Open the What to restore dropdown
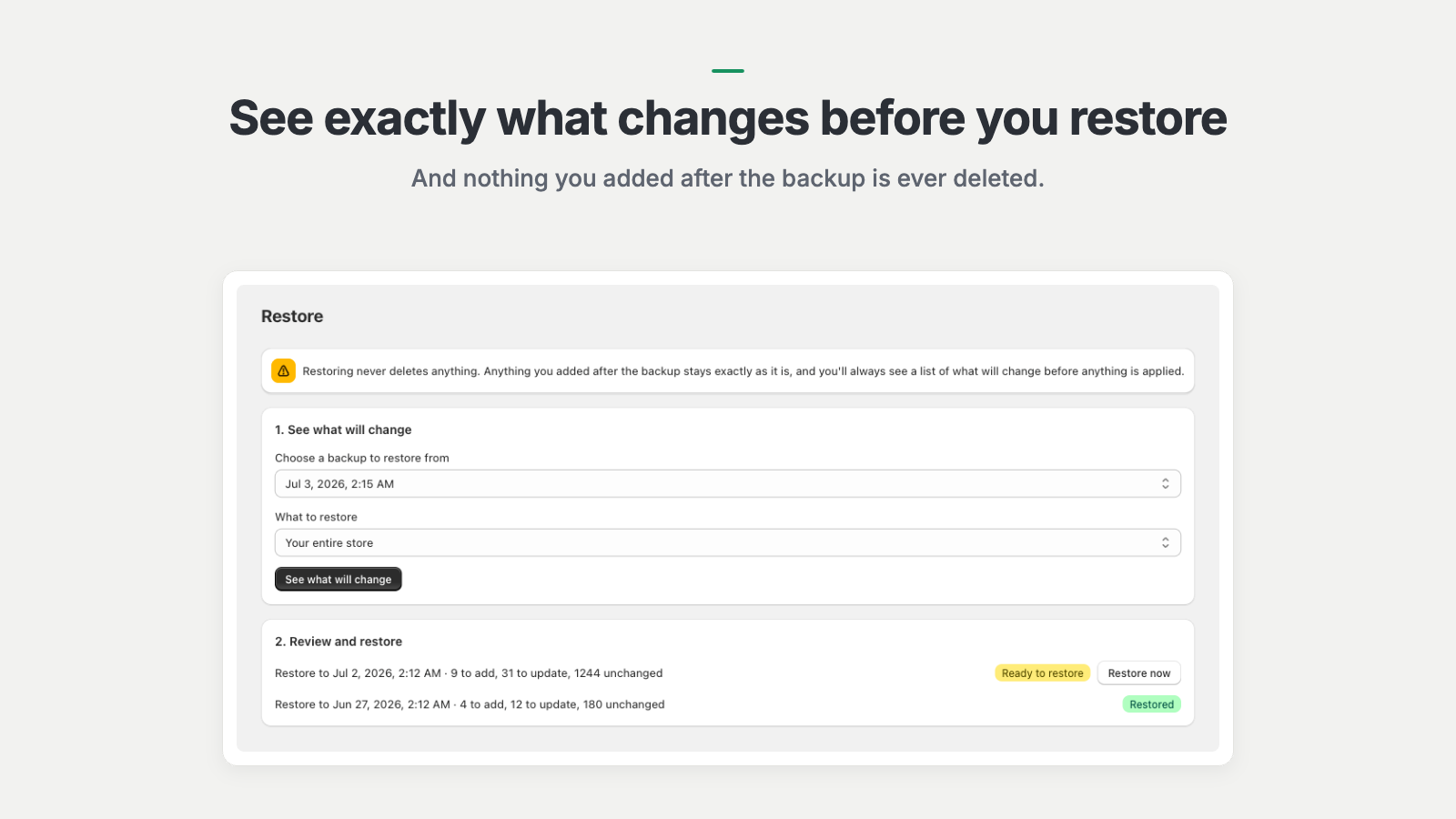1456x819 pixels. pos(727,543)
